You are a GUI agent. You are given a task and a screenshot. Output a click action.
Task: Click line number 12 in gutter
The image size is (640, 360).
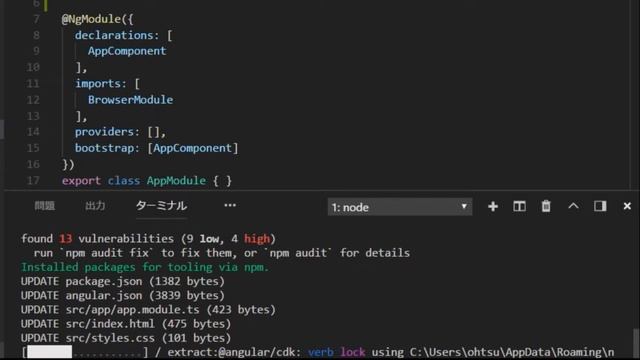[x=33, y=100]
